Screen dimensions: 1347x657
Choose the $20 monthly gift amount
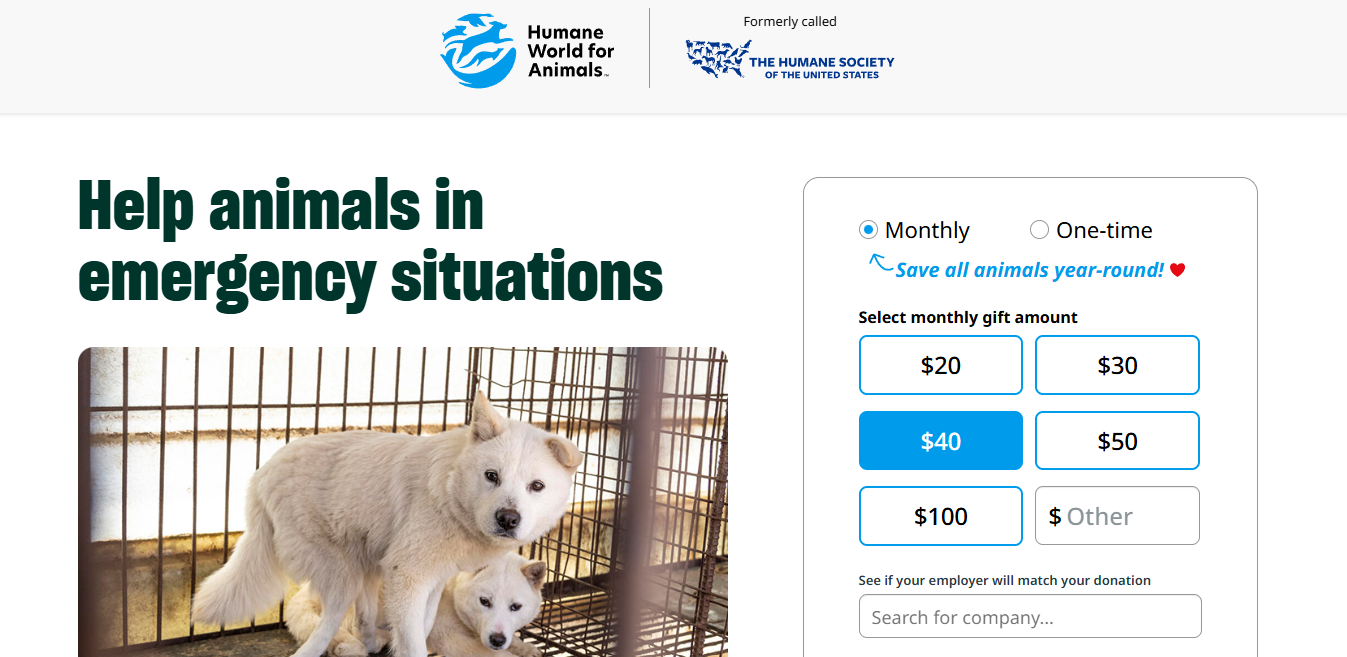coord(940,365)
